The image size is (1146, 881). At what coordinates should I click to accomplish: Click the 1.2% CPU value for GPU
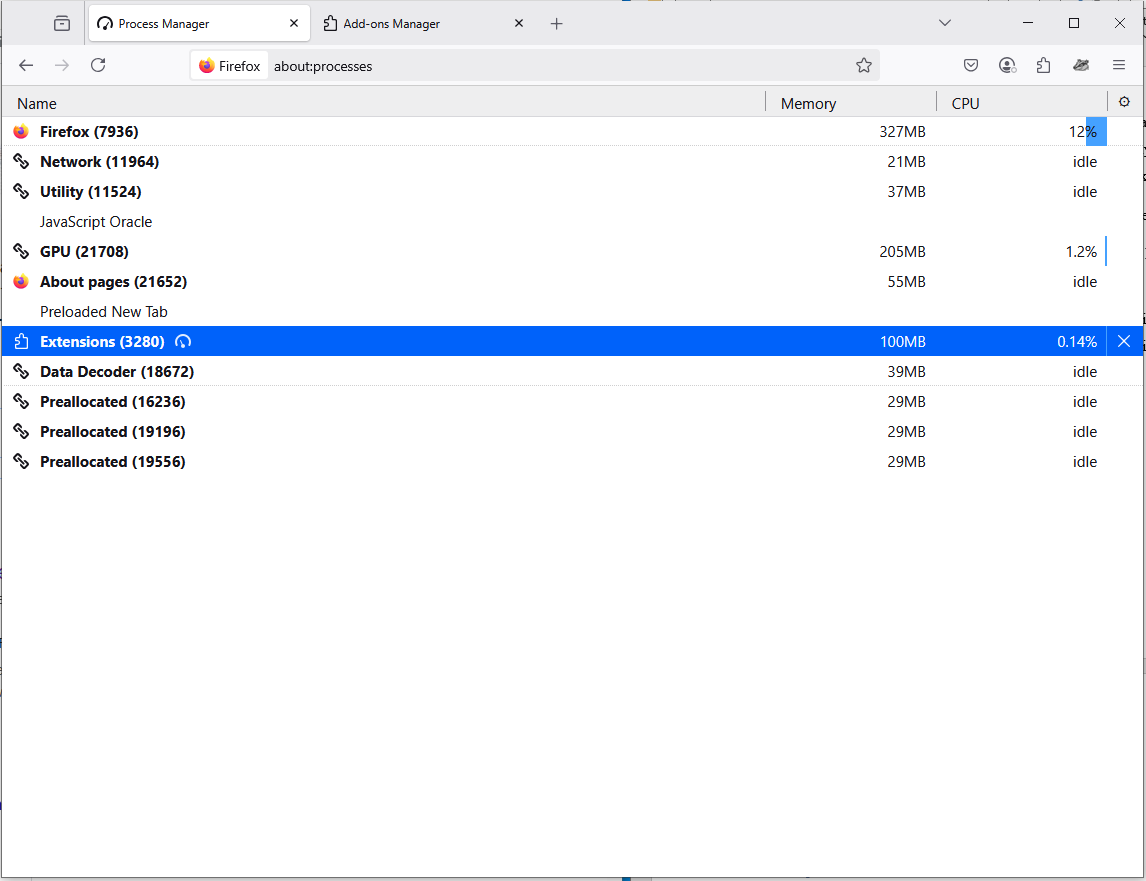pos(1082,252)
